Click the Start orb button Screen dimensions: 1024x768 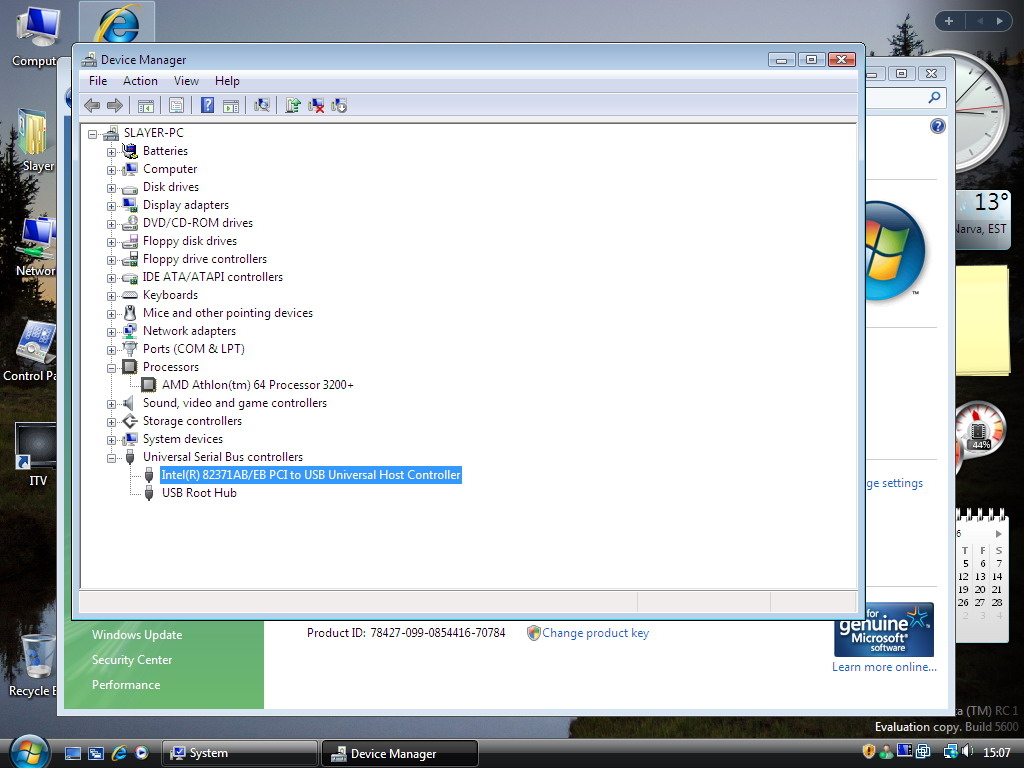29,752
